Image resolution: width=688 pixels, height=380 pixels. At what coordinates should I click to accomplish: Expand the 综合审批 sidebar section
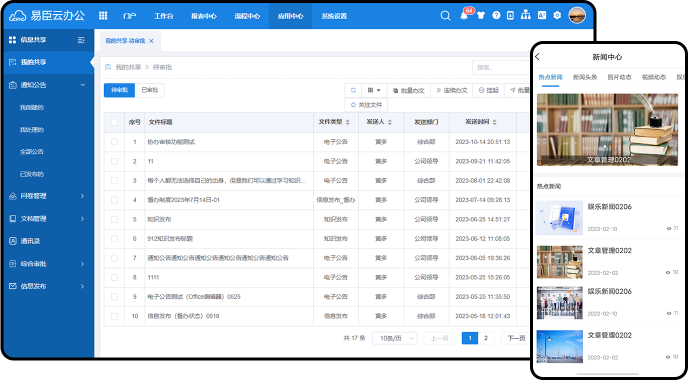tap(82, 264)
